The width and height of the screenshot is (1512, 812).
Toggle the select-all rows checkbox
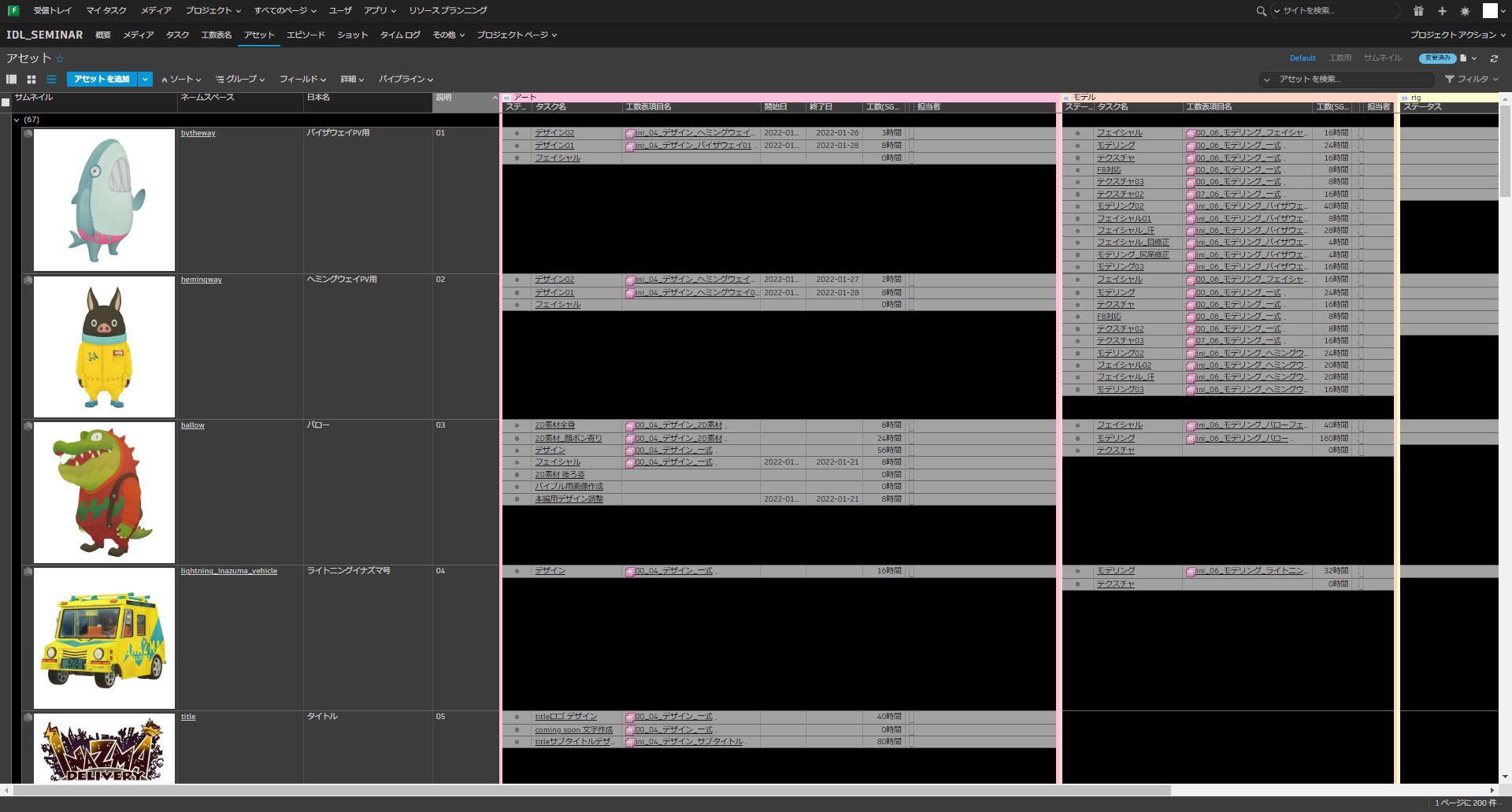click(6, 102)
